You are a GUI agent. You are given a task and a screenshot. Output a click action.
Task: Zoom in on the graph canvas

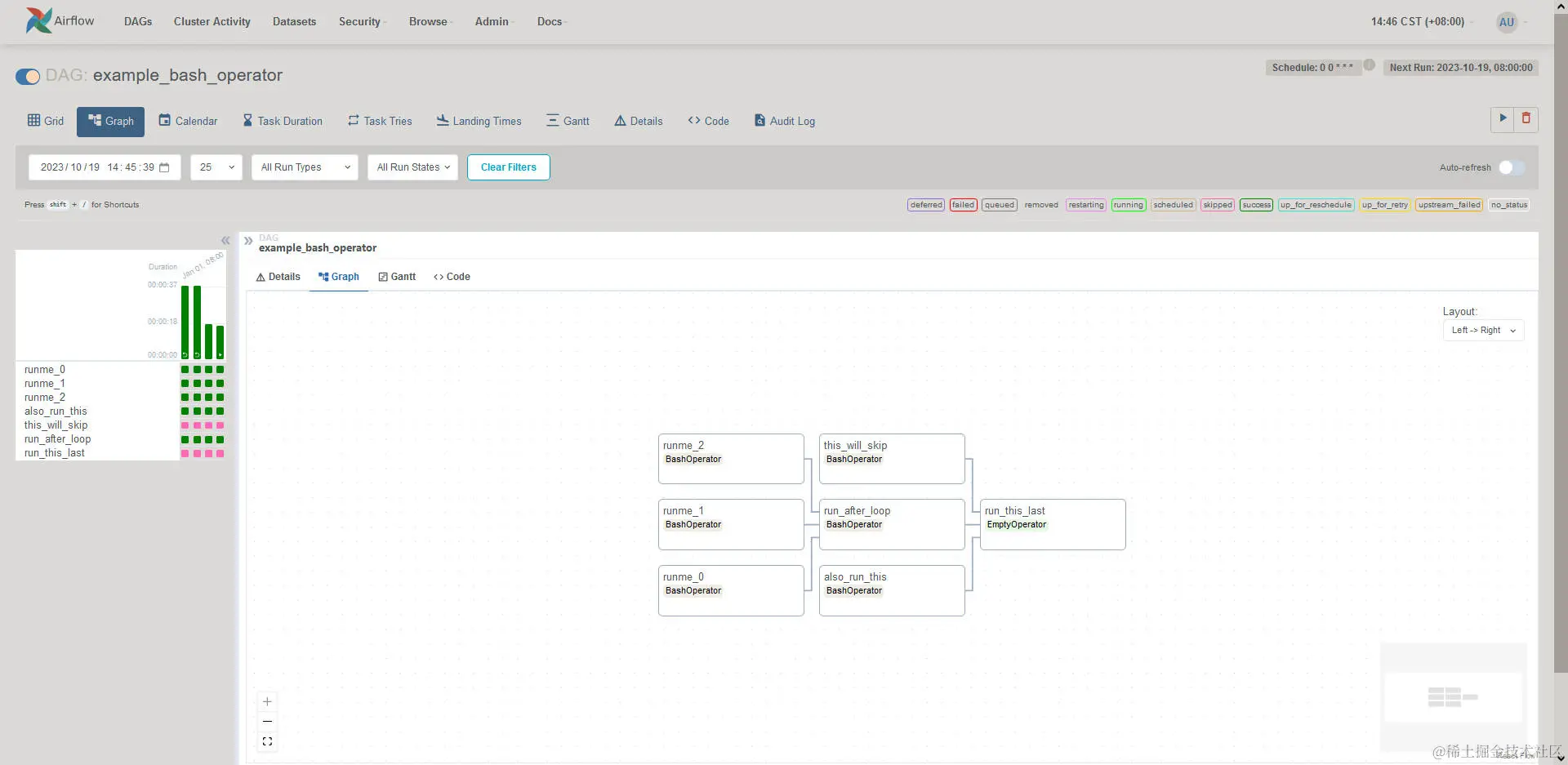267,701
